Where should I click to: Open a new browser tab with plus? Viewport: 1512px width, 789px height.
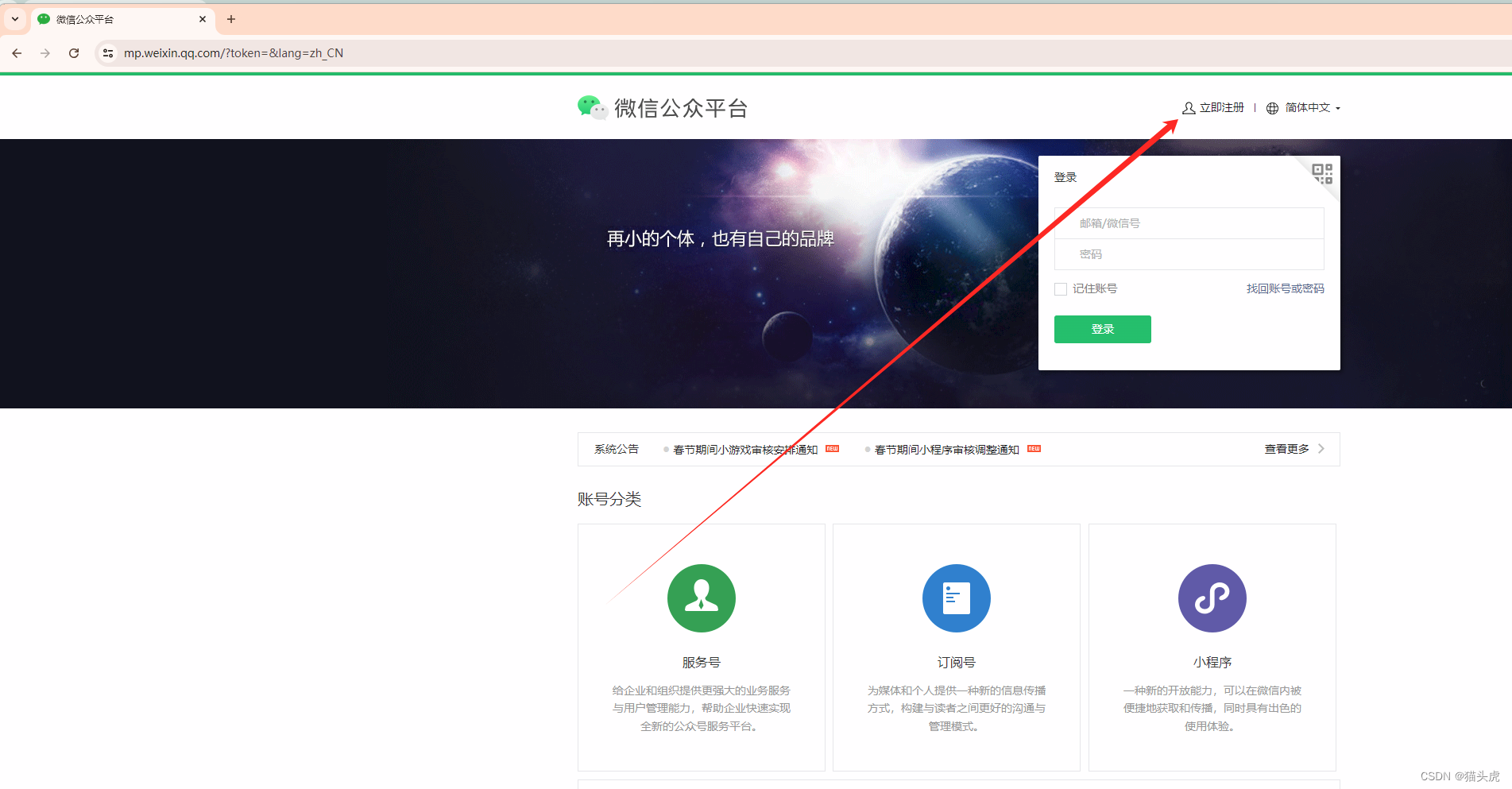point(231,19)
